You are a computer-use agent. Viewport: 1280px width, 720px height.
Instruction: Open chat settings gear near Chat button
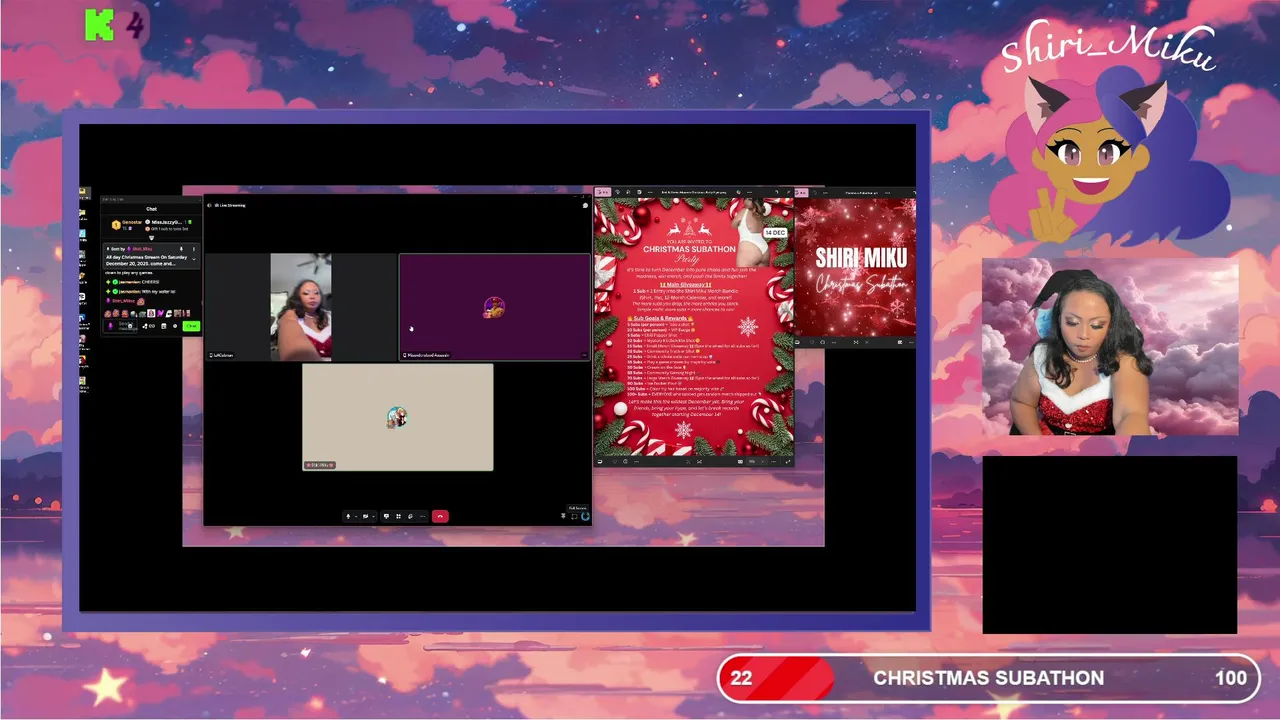175,326
